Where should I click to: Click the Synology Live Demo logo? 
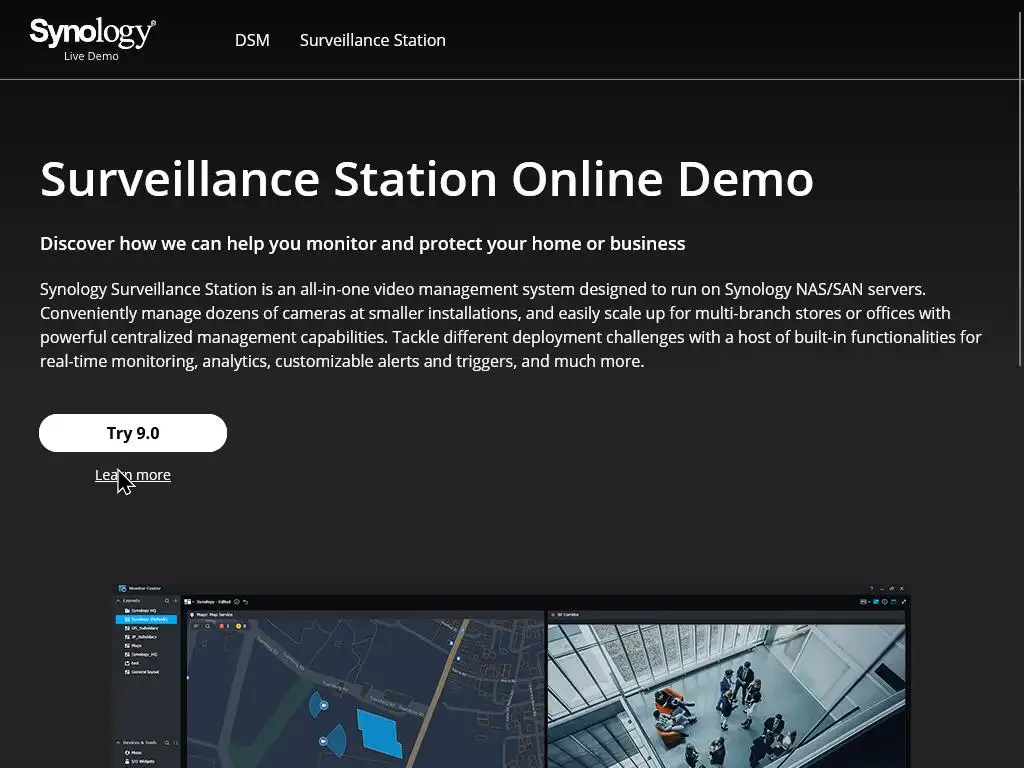[92, 39]
